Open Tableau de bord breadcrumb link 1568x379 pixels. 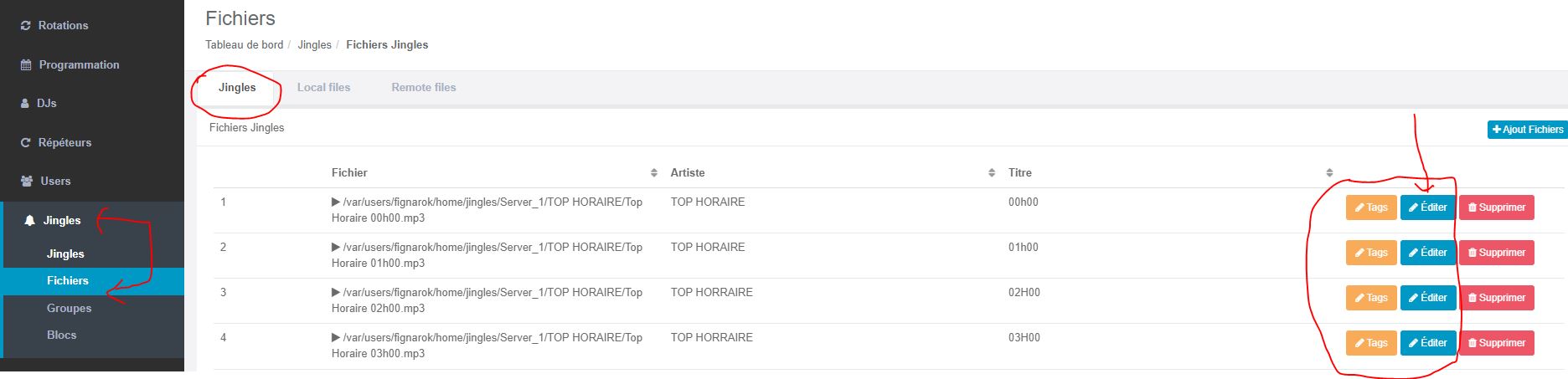[x=244, y=44]
